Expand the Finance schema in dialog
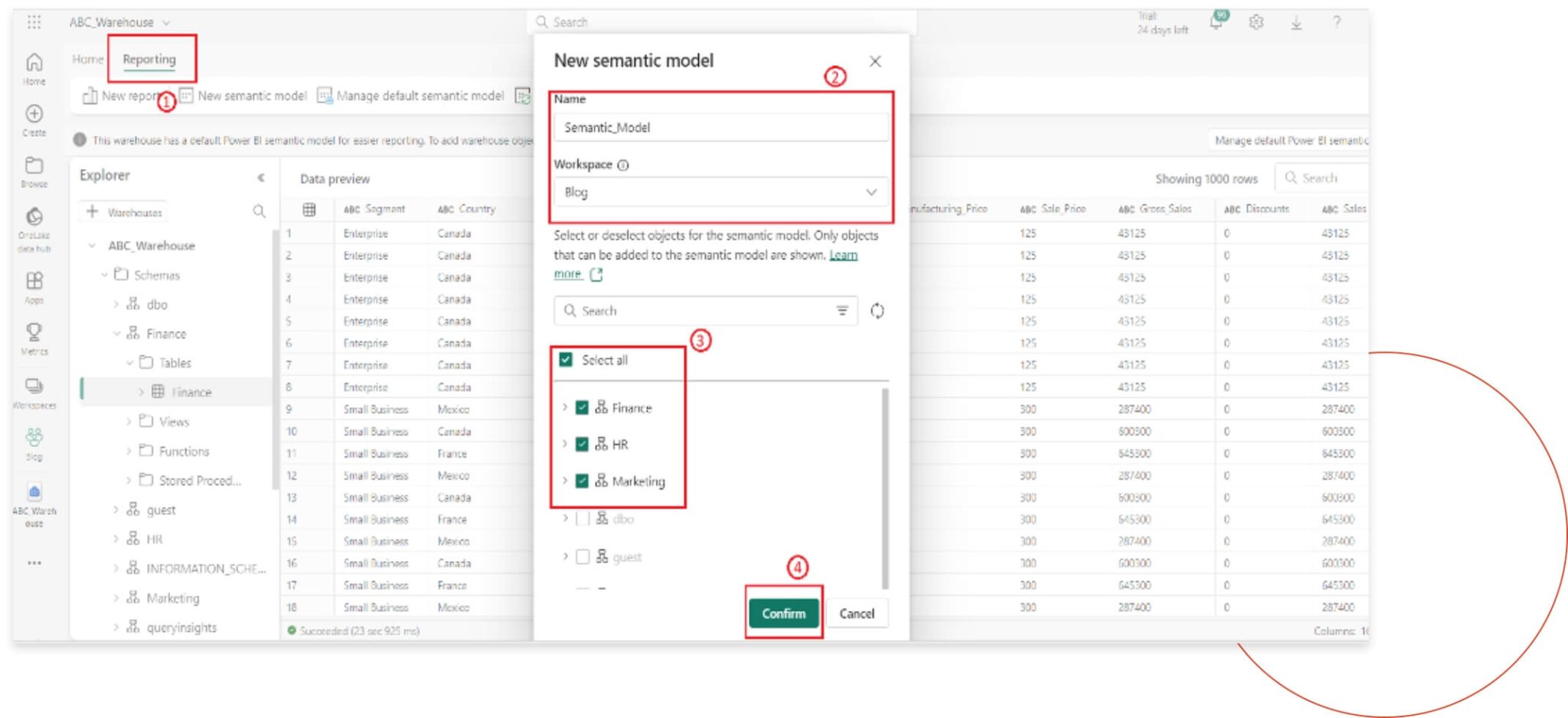Viewport: 1568px width, 718px height. click(565, 407)
